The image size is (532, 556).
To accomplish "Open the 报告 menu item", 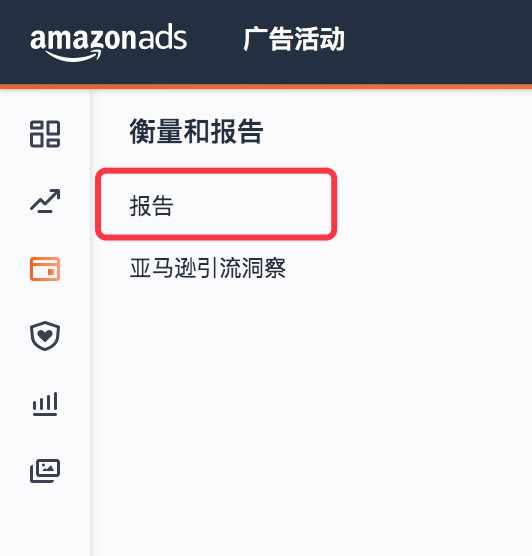I will [x=151, y=205].
